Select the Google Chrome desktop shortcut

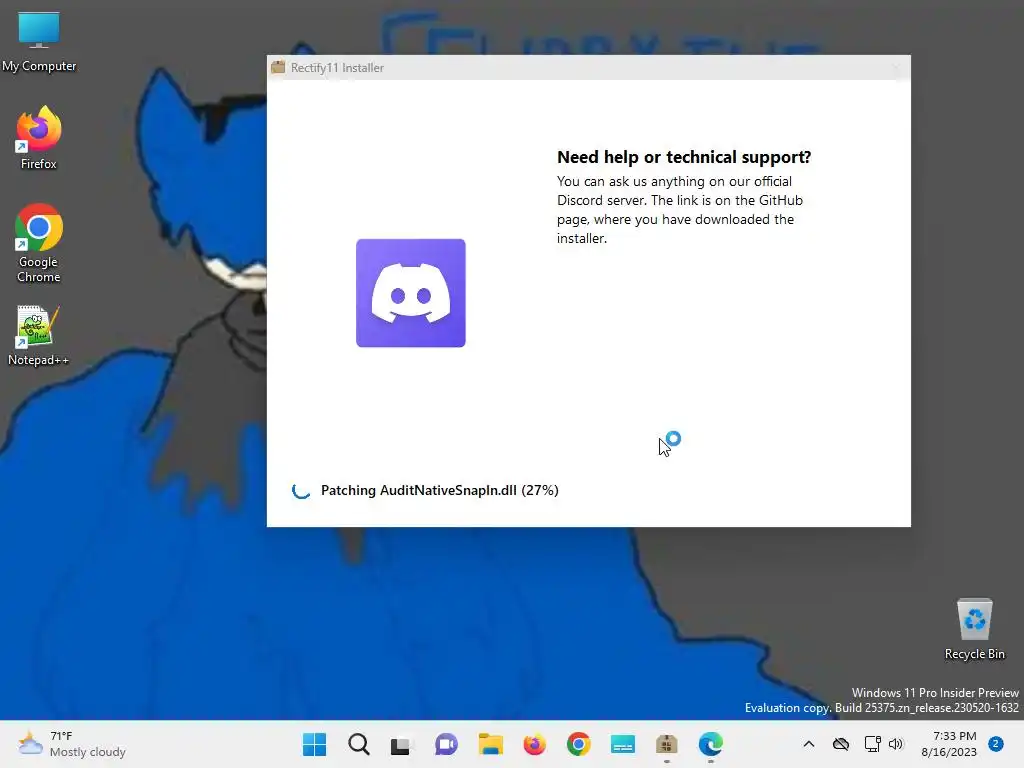[x=39, y=244]
